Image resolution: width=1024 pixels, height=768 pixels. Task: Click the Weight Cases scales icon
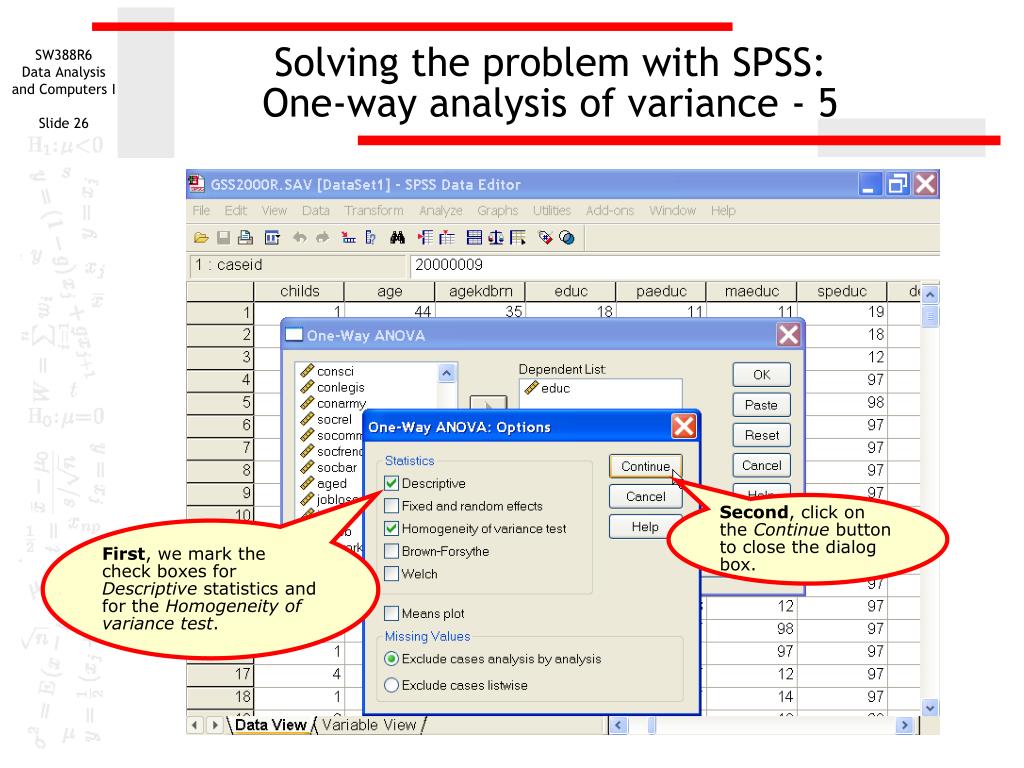[x=496, y=238]
